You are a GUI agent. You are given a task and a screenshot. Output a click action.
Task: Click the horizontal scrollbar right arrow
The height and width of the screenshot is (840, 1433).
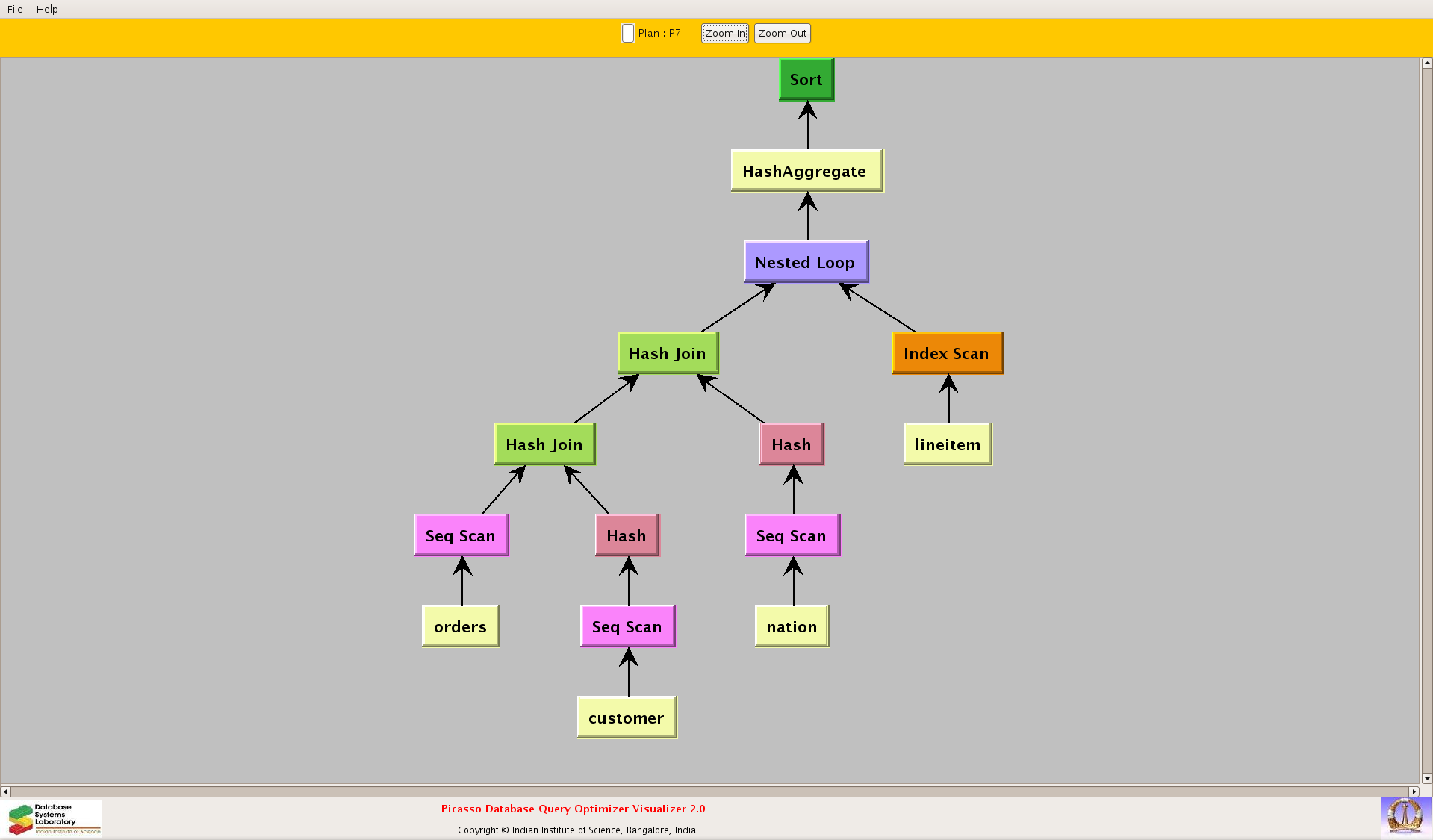coord(1413,791)
